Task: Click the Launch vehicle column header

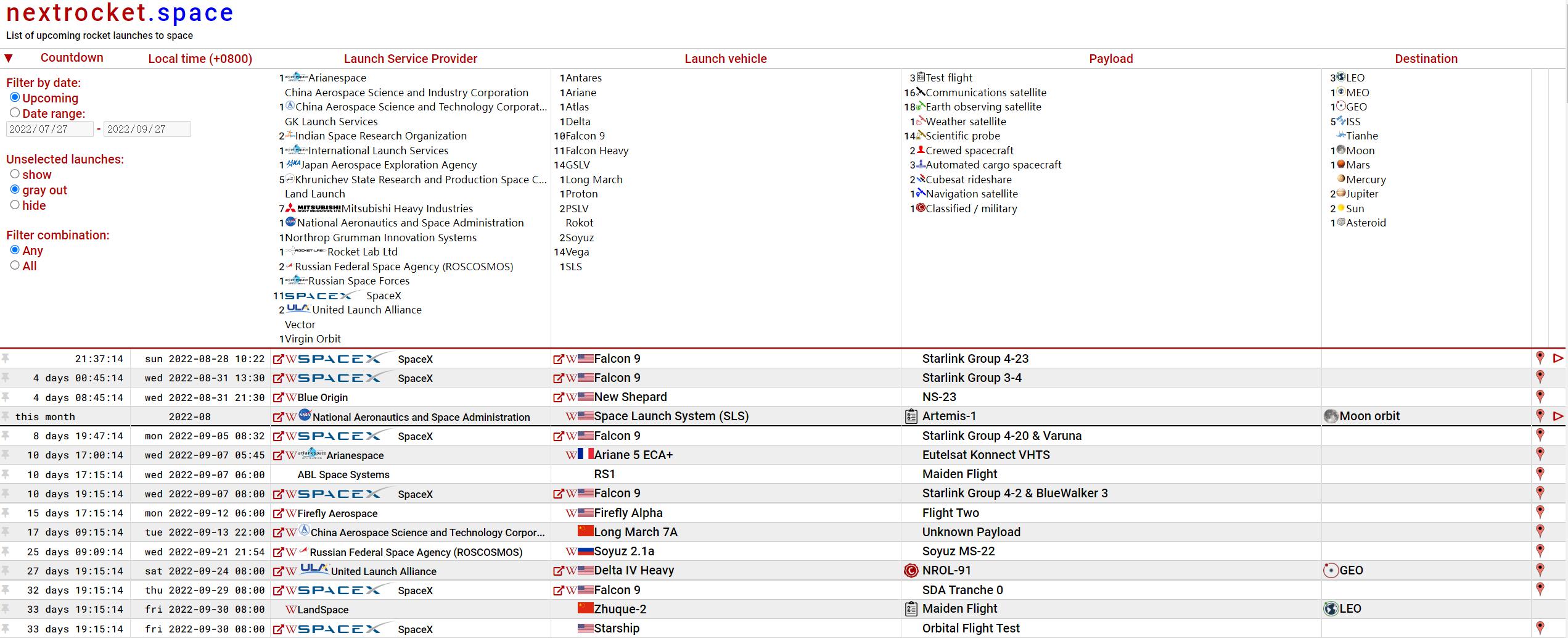Action: point(726,59)
